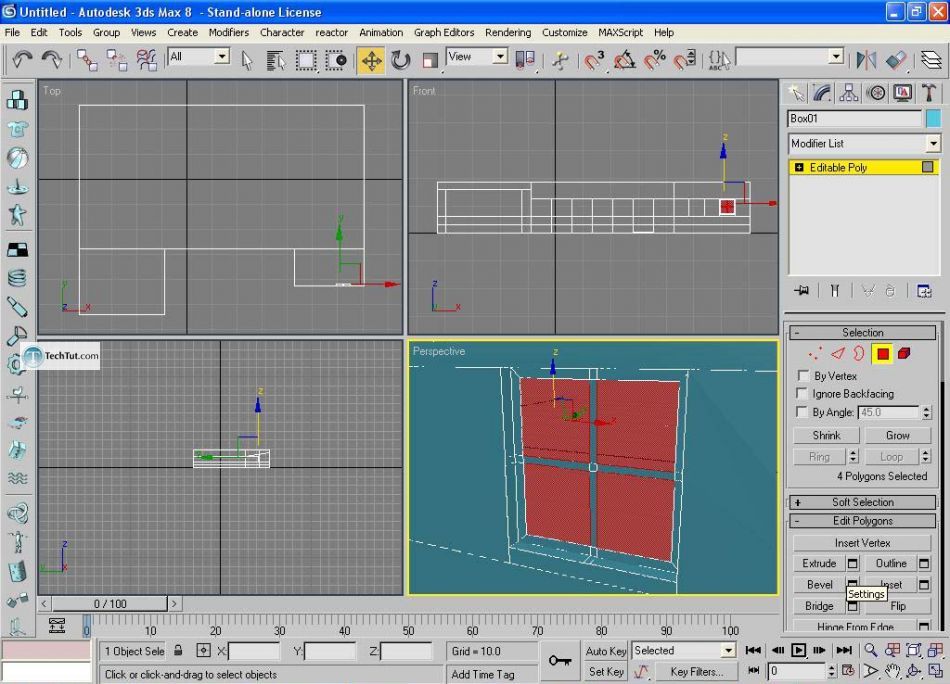Open the Selected key filter dropdown

[728, 651]
